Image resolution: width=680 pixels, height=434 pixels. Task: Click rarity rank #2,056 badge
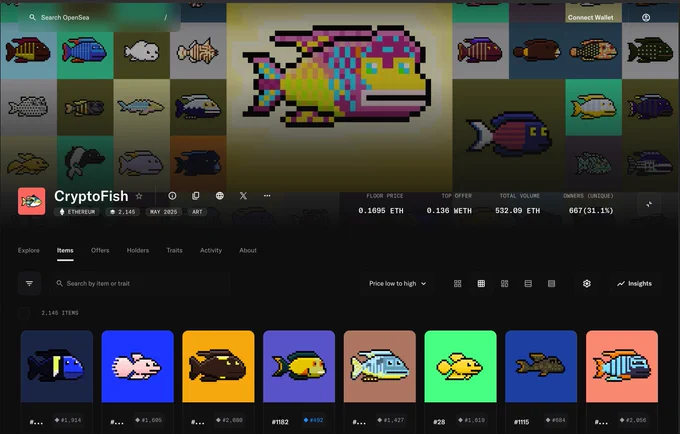pyautogui.click(x=633, y=420)
